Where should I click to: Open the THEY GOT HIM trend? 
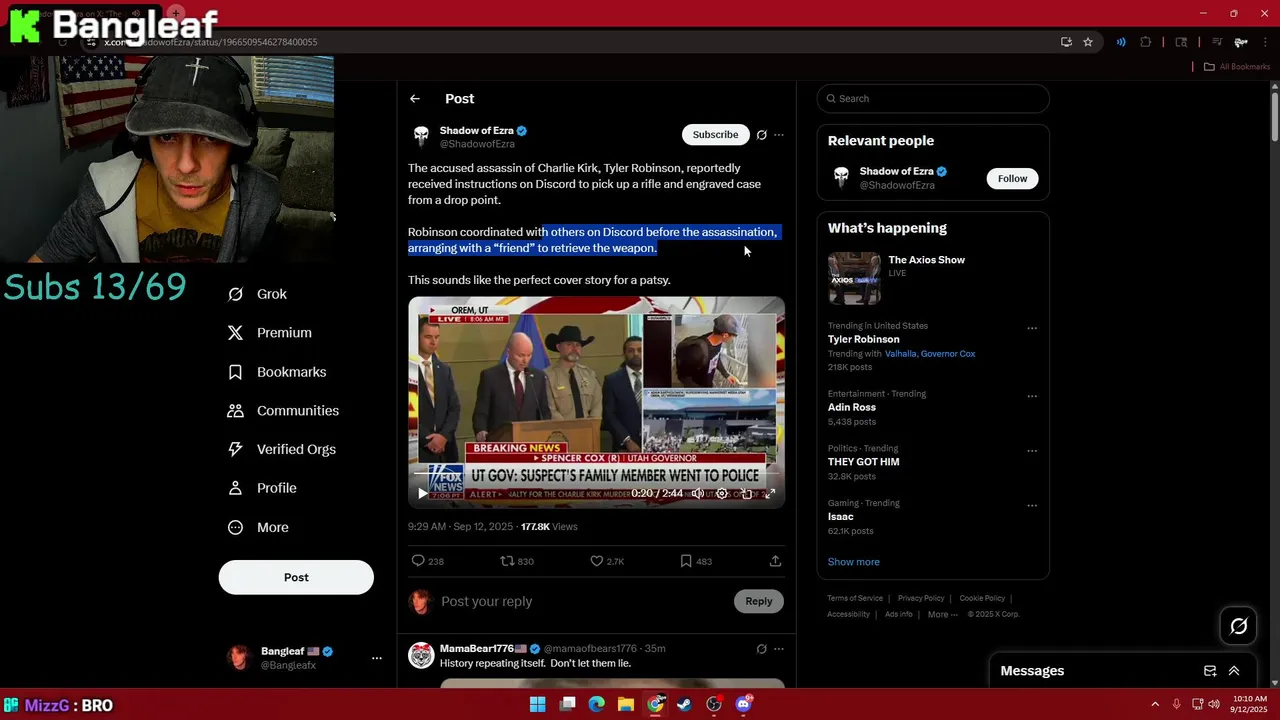[x=864, y=462]
